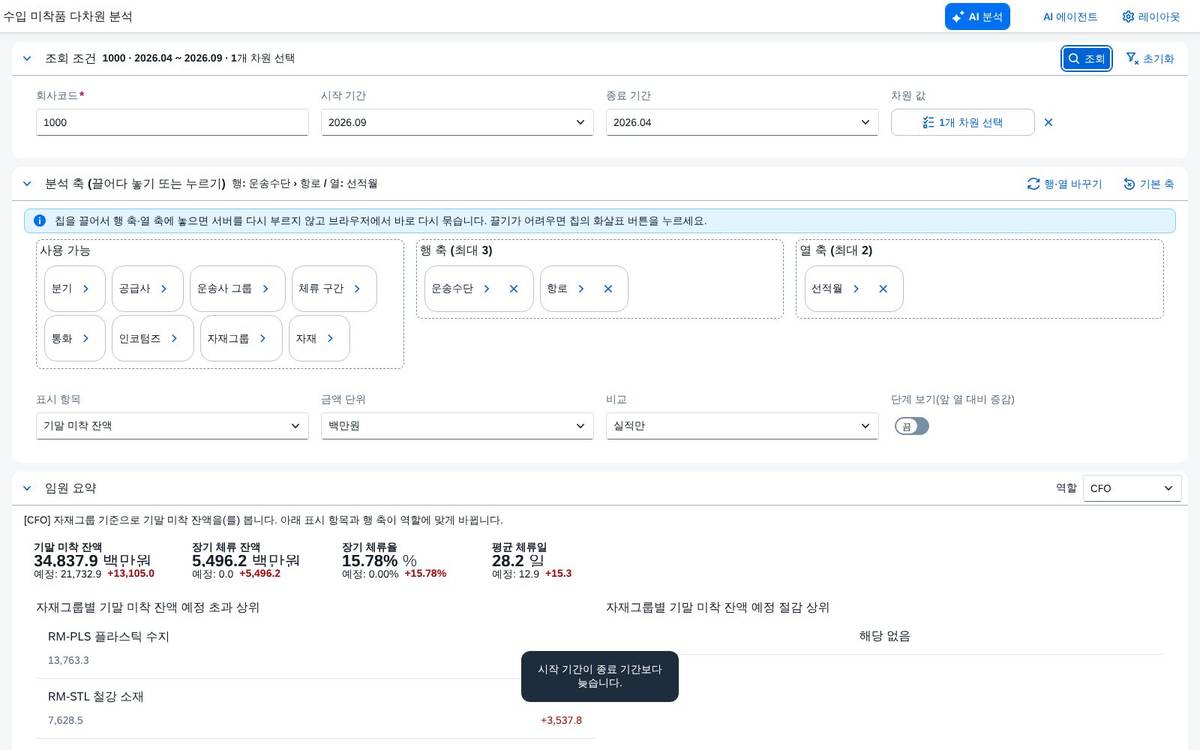Screen dimensions: 1200x750
Task: Collapse the 분석 축 section
Action: coord(27,184)
